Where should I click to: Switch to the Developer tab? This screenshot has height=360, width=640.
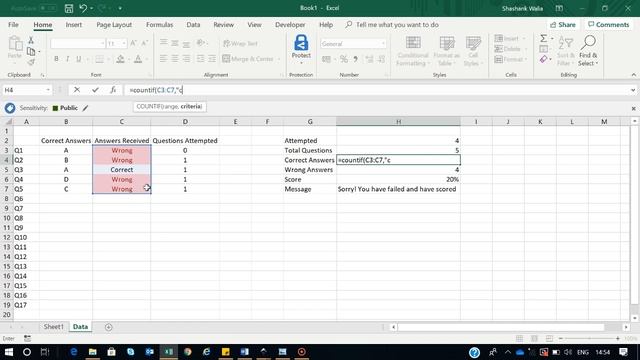tap(290, 25)
